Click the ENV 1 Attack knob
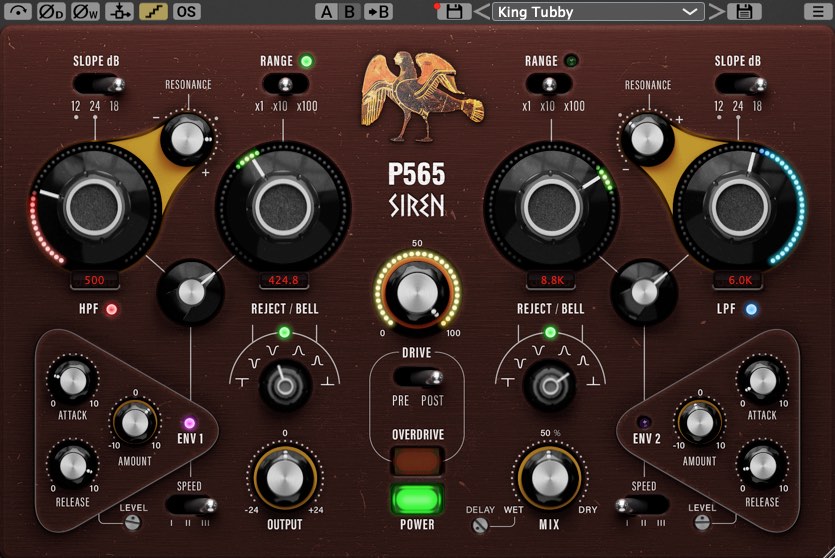This screenshot has height=558, width=835. pyautogui.click(x=73, y=380)
